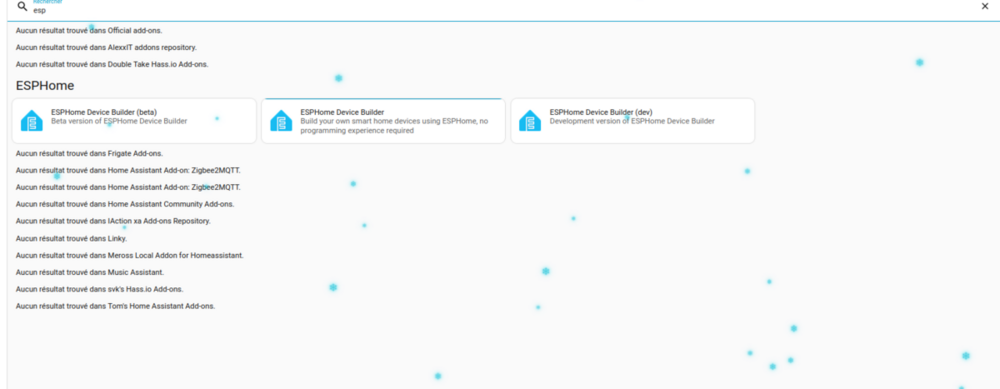Open the ESPHome Device Builder (beta) card

coord(134,121)
